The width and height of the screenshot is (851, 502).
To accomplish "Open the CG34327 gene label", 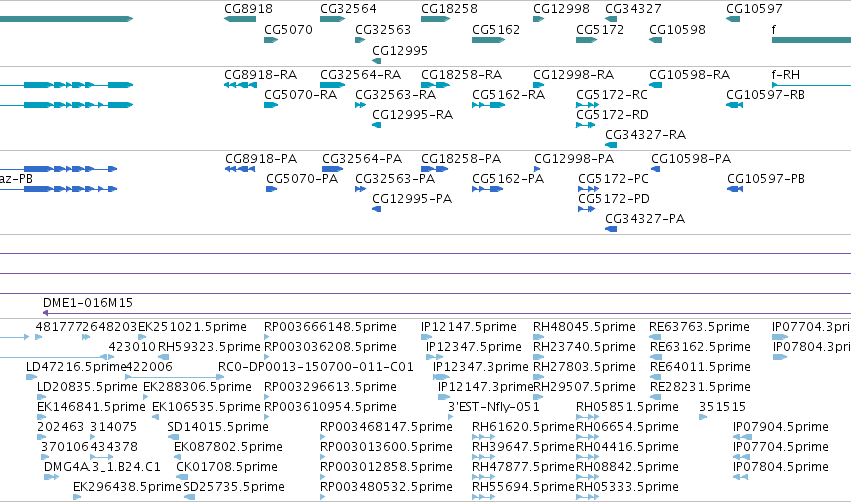I will pos(633,9).
